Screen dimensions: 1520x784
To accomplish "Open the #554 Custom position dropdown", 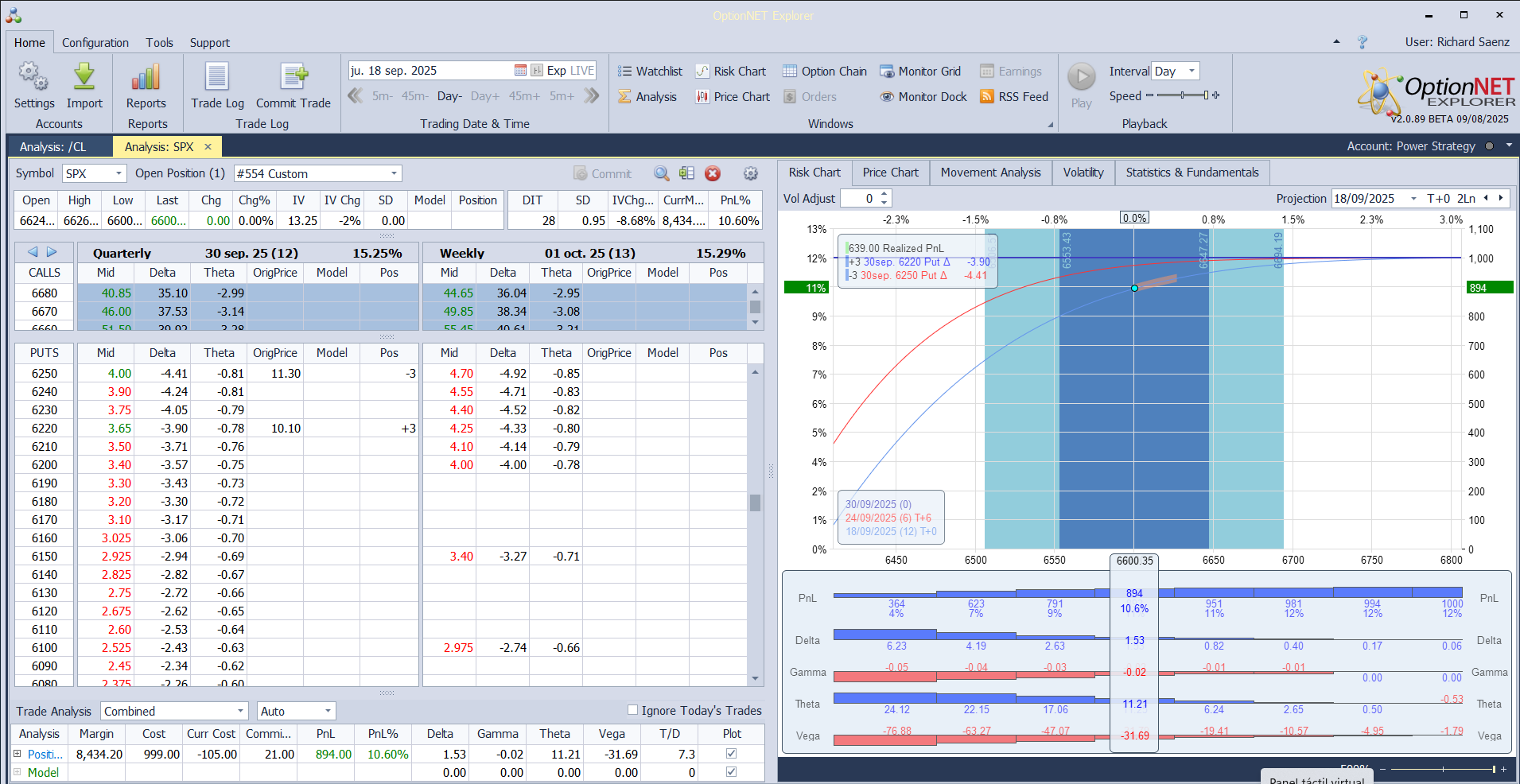I will (x=394, y=173).
